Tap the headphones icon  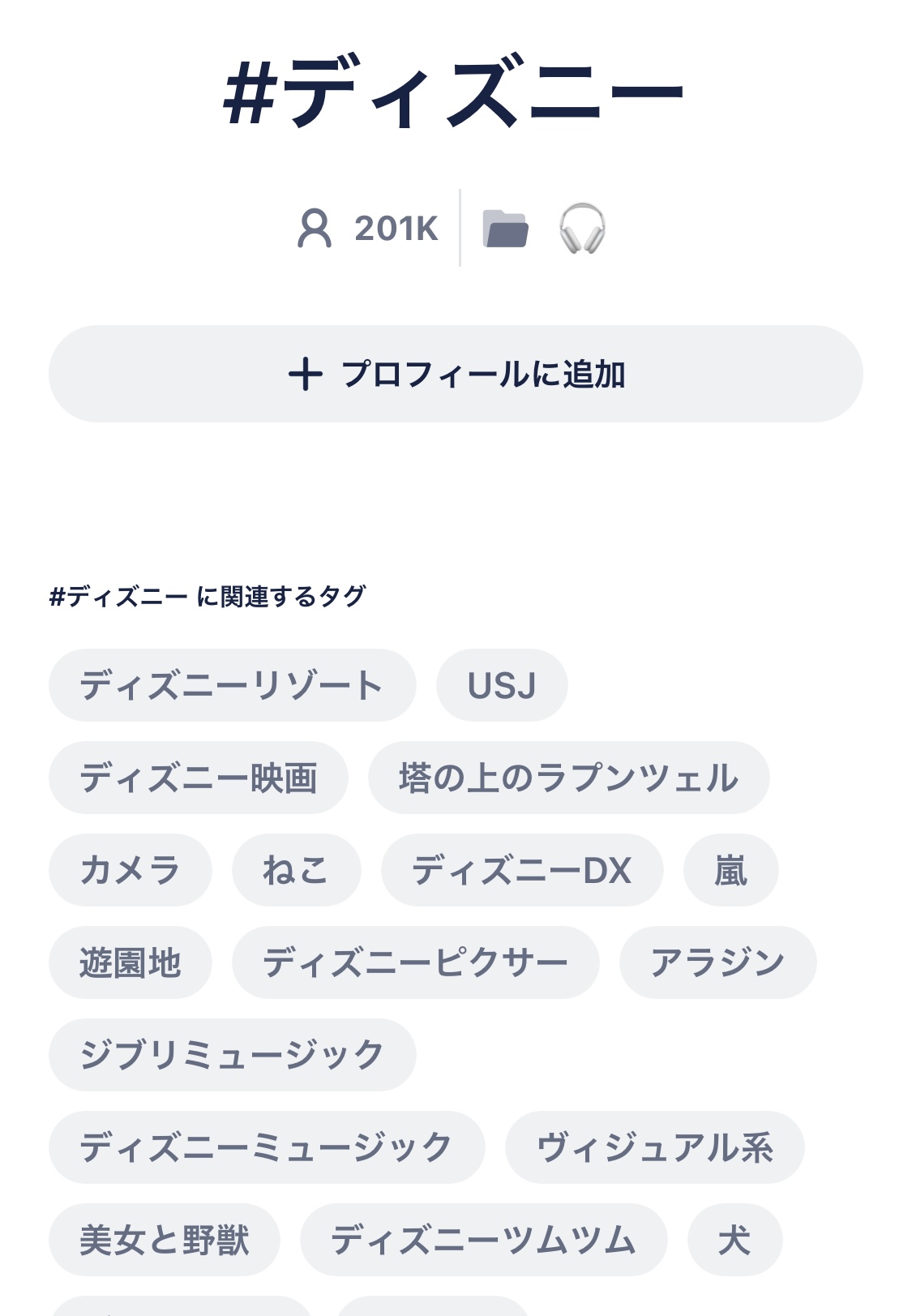(x=582, y=228)
